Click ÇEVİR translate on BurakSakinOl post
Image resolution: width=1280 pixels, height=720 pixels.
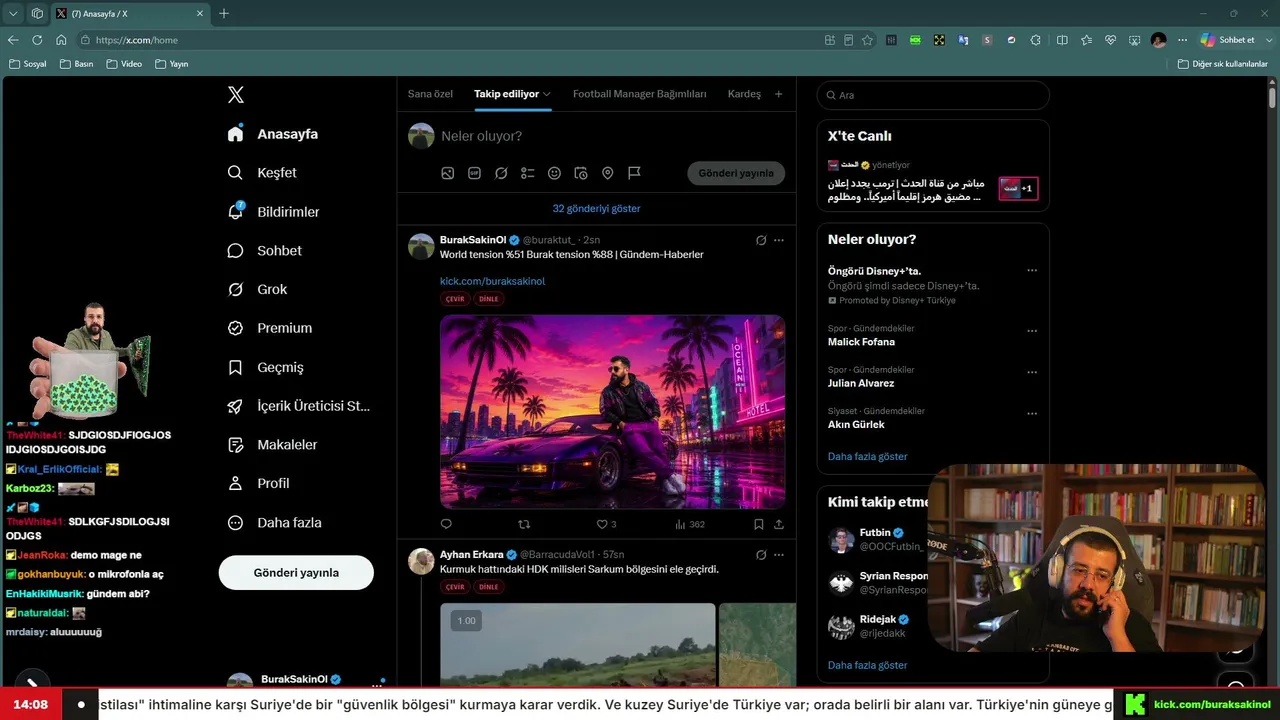point(455,299)
